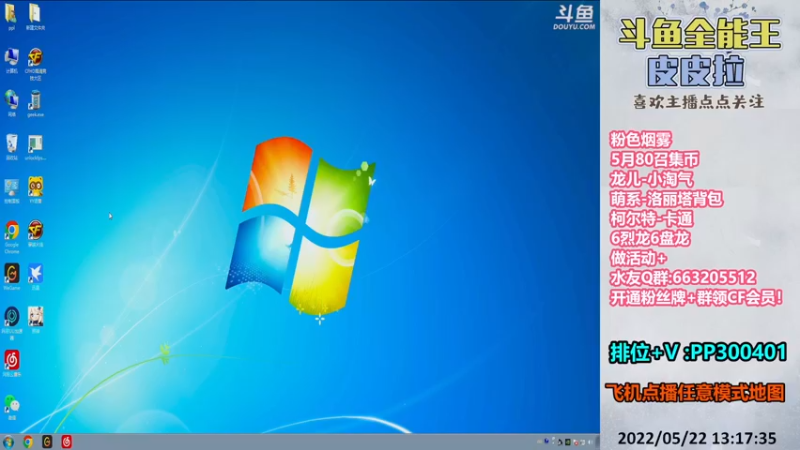The width and height of the screenshot is (800, 450).
Task: Select the Computer desktop icon
Action: (11, 60)
